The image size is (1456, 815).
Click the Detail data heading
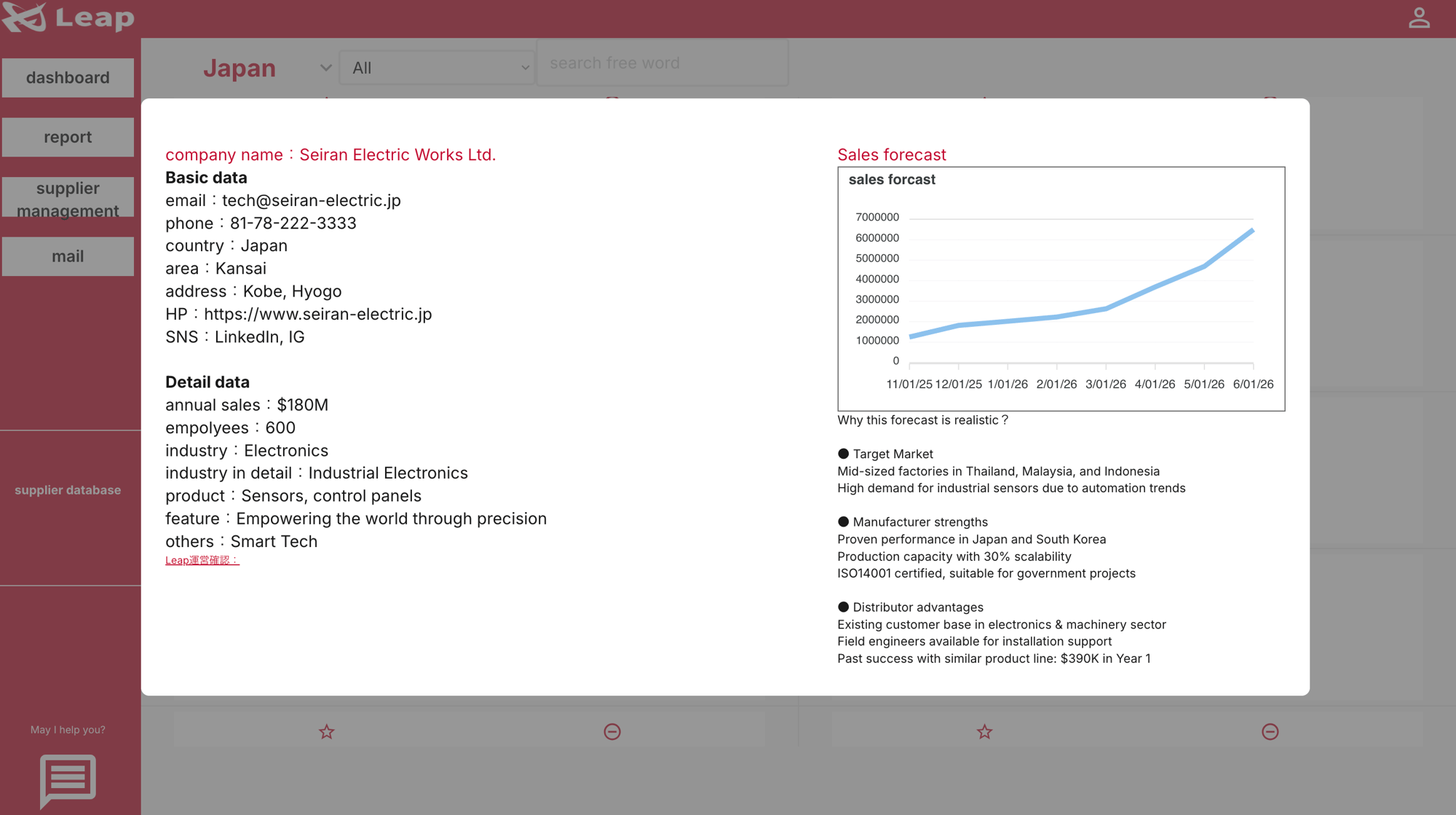click(207, 382)
